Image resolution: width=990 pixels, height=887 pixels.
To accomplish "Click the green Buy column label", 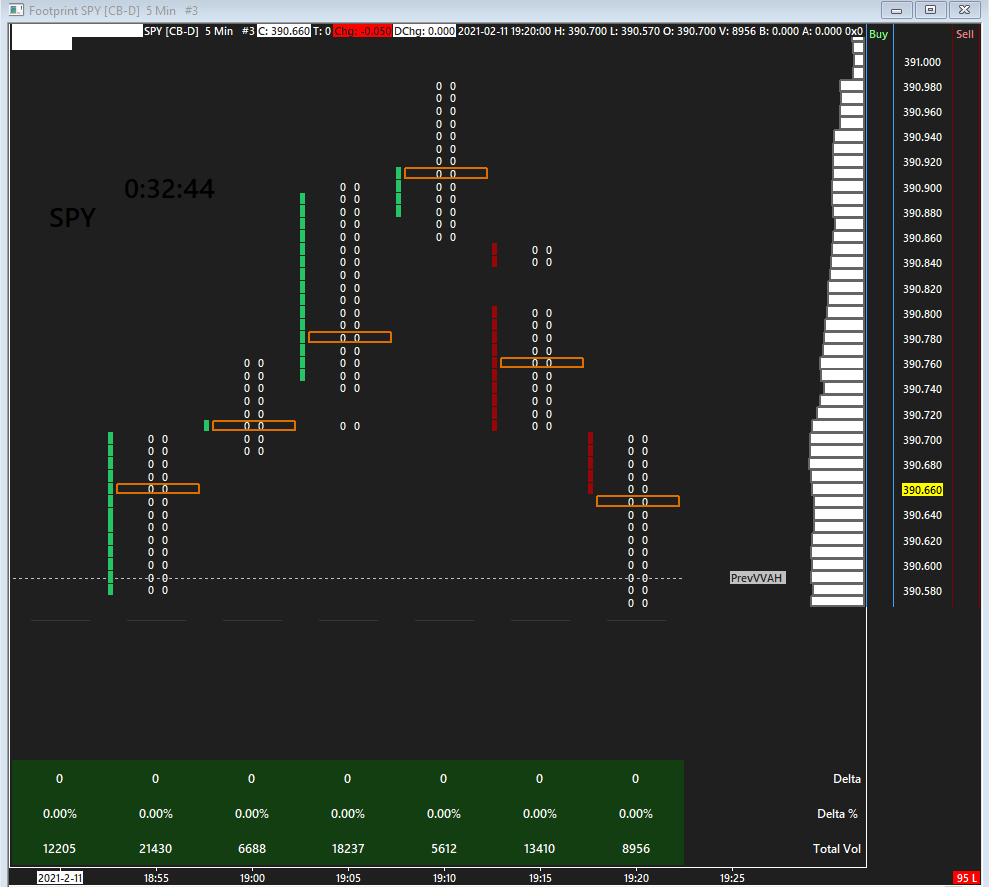I will click(878, 34).
